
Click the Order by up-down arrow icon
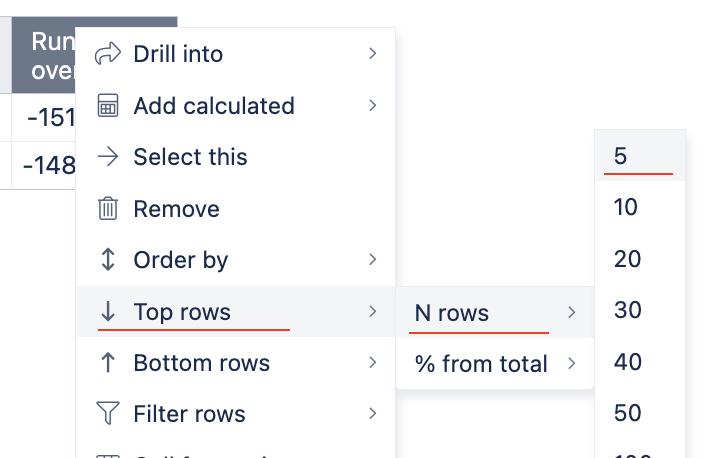click(108, 260)
